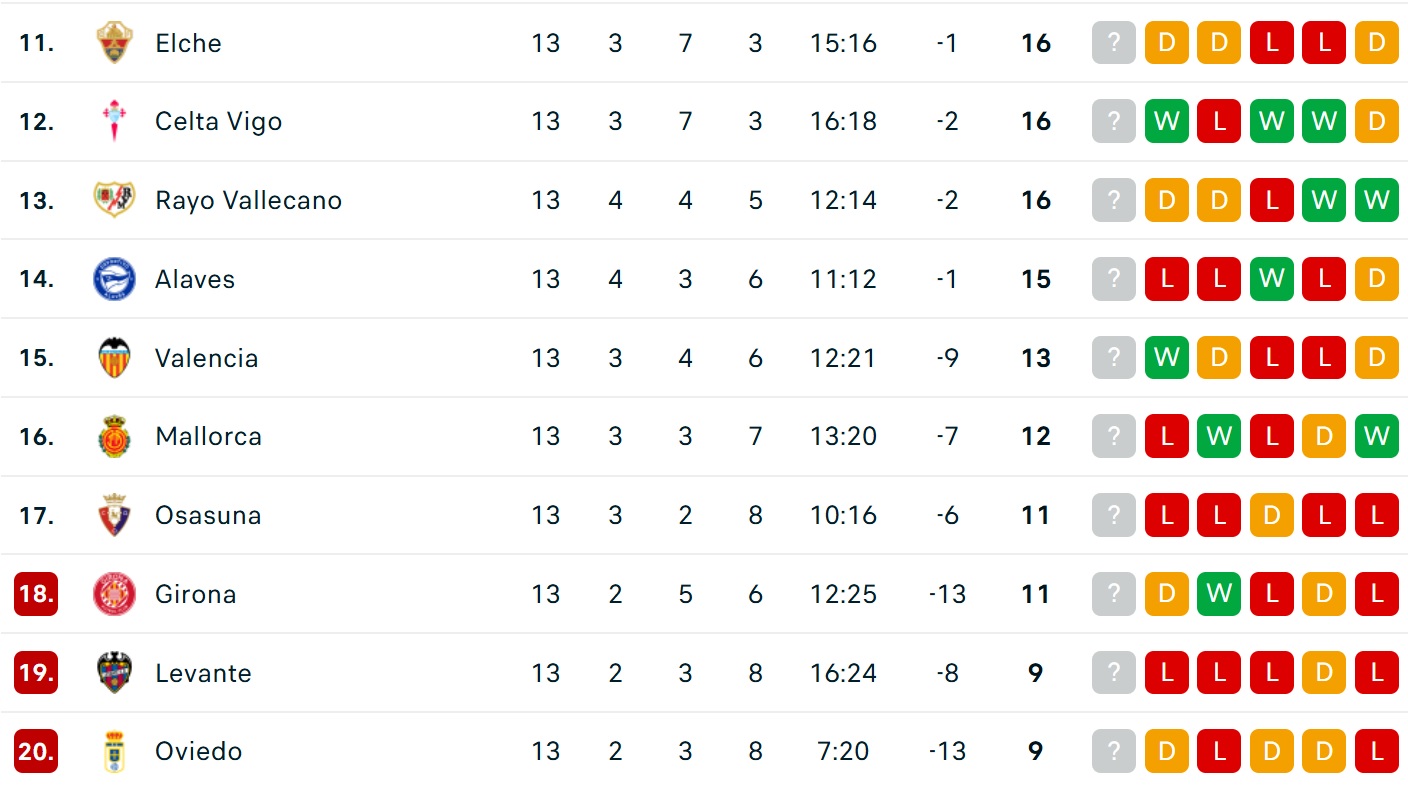Click Celta Vigo's upcoming match question-mark badge

[x=1114, y=121]
